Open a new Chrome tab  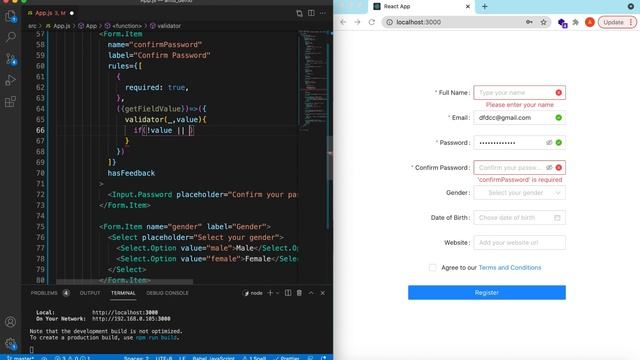click(484, 7)
